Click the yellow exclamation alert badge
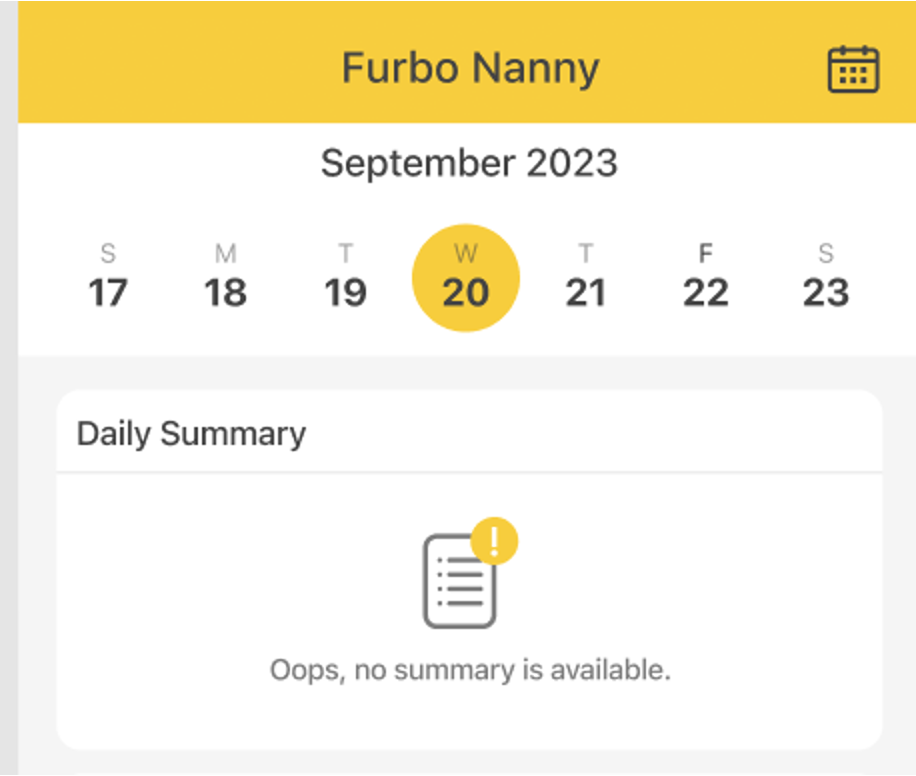916x776 pixels. tap(493, 541)
